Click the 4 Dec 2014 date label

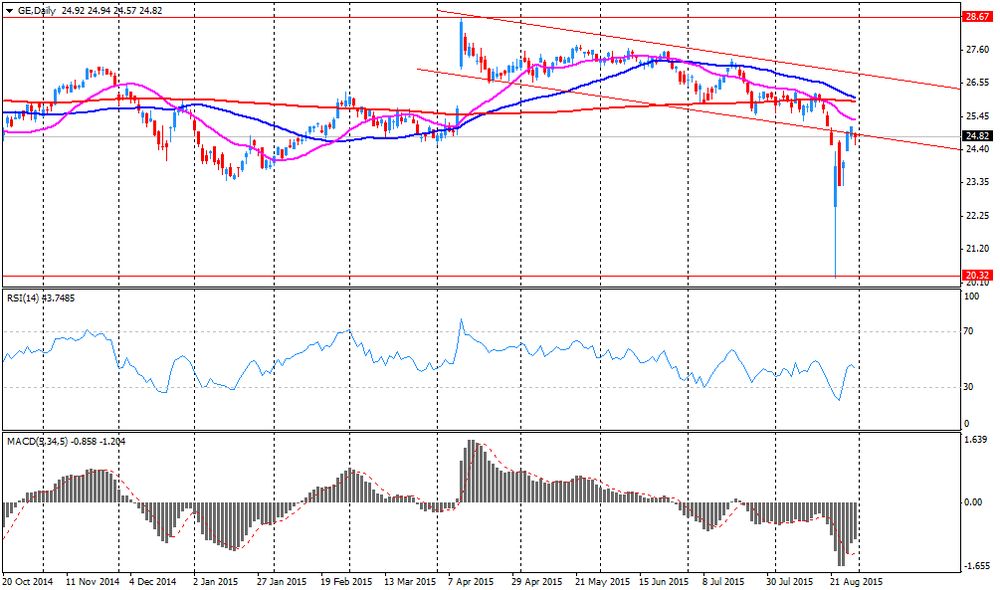pyautogui.click(x=152, y=582)
